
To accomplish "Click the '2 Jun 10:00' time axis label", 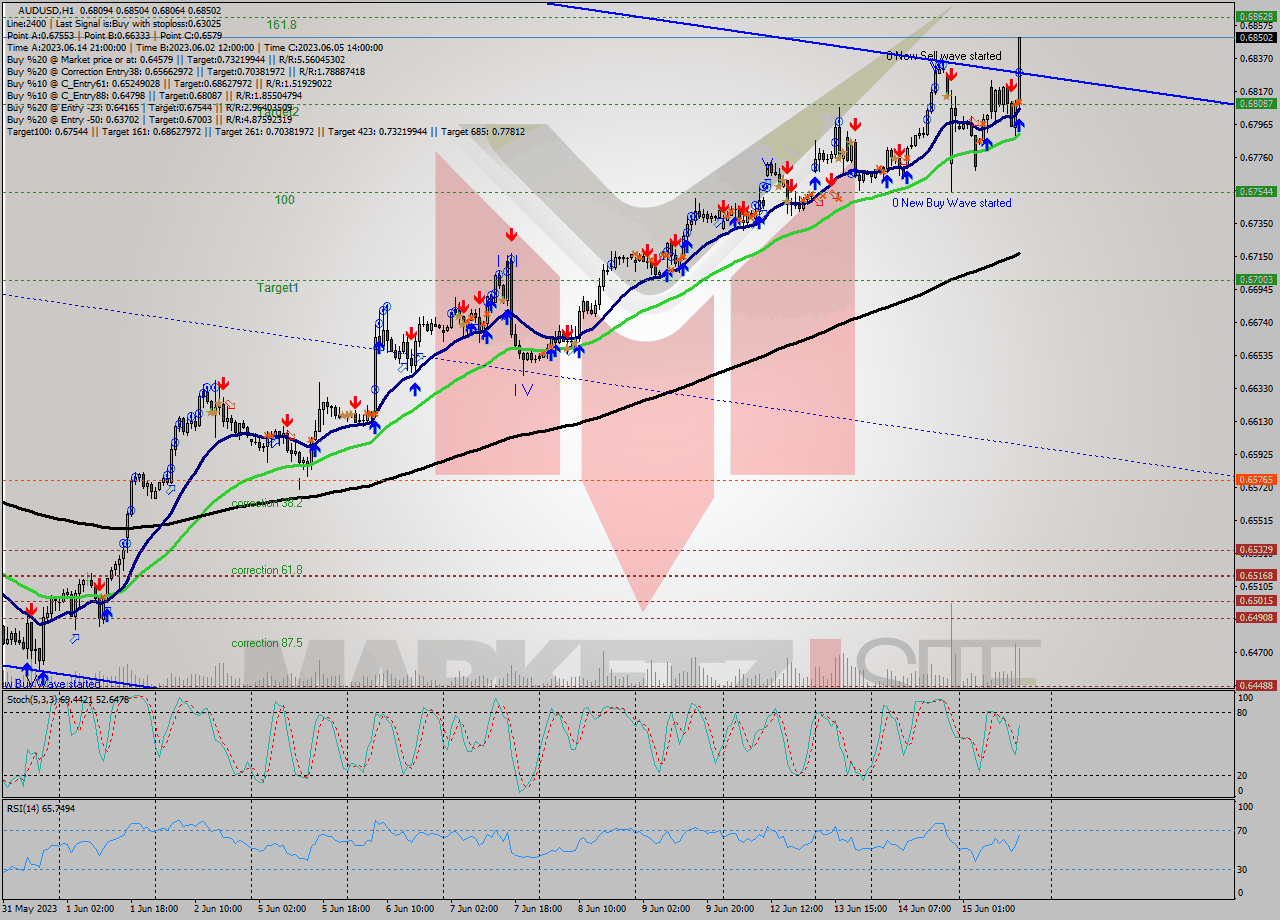I will coord(218,908).
